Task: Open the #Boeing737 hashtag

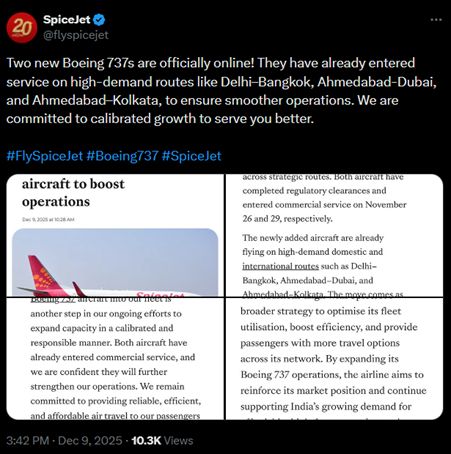Action: 122,156
